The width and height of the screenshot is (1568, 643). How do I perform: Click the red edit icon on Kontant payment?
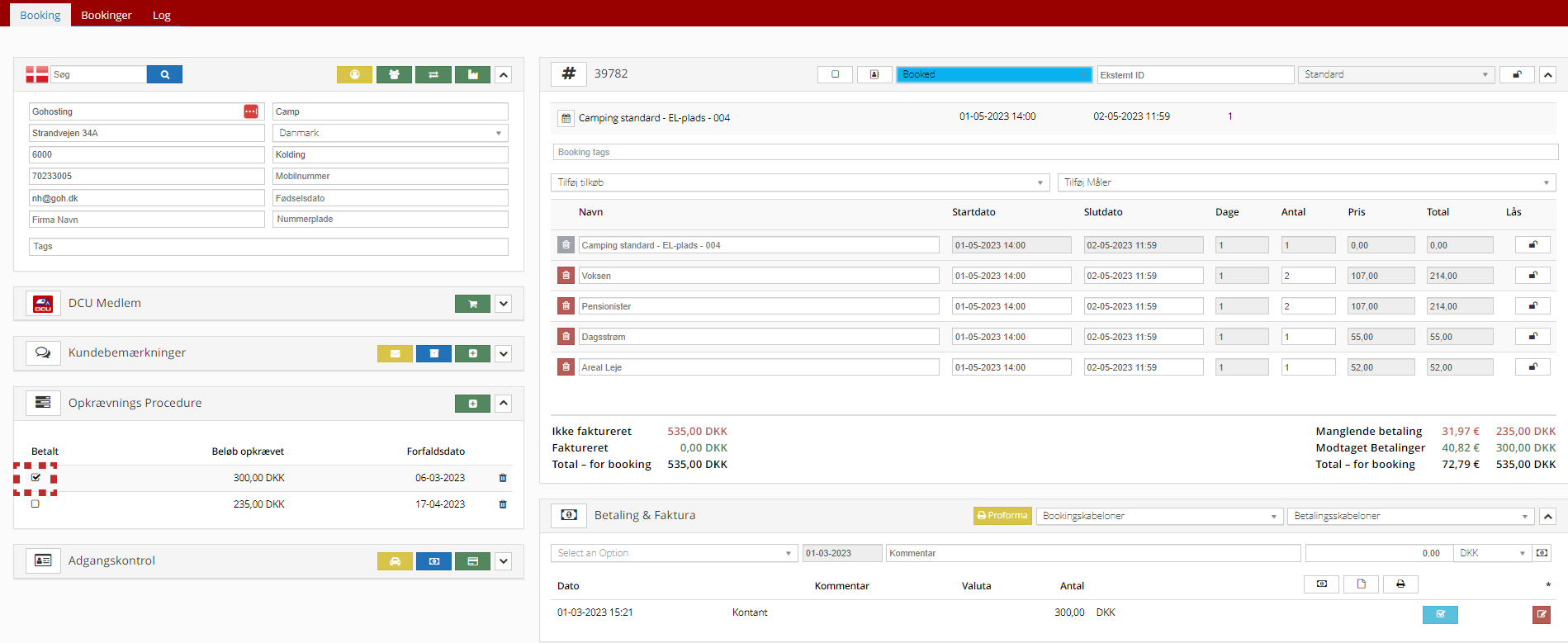click(x=1541, y=614)
